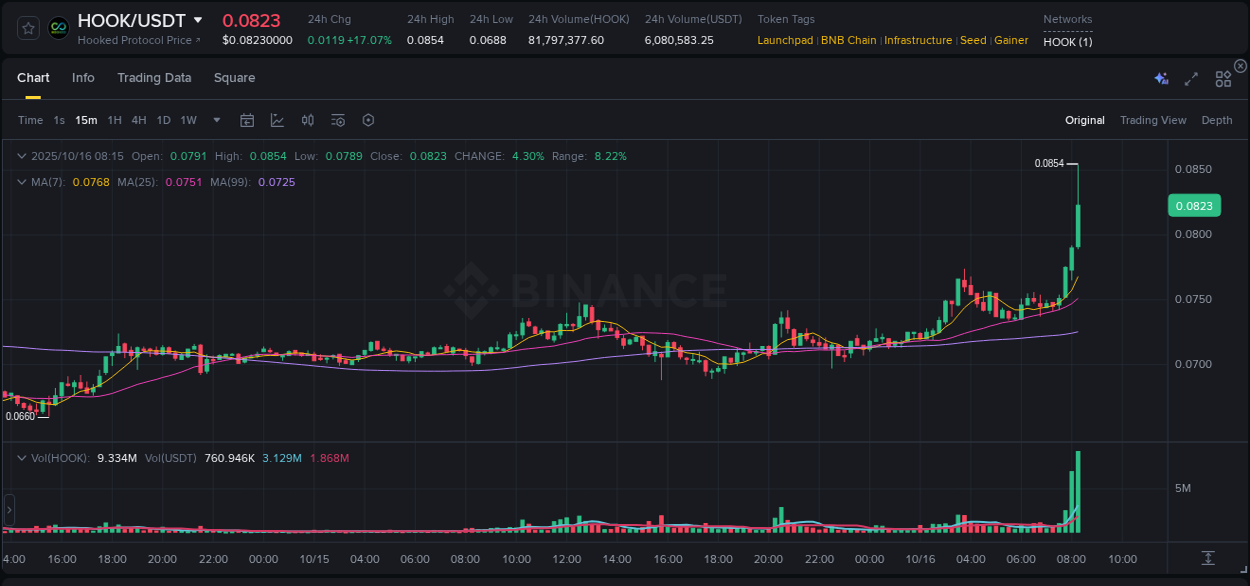Switch to the Depth chart view
Viewport: 1250px width, 586px height.
point(1217,120)
